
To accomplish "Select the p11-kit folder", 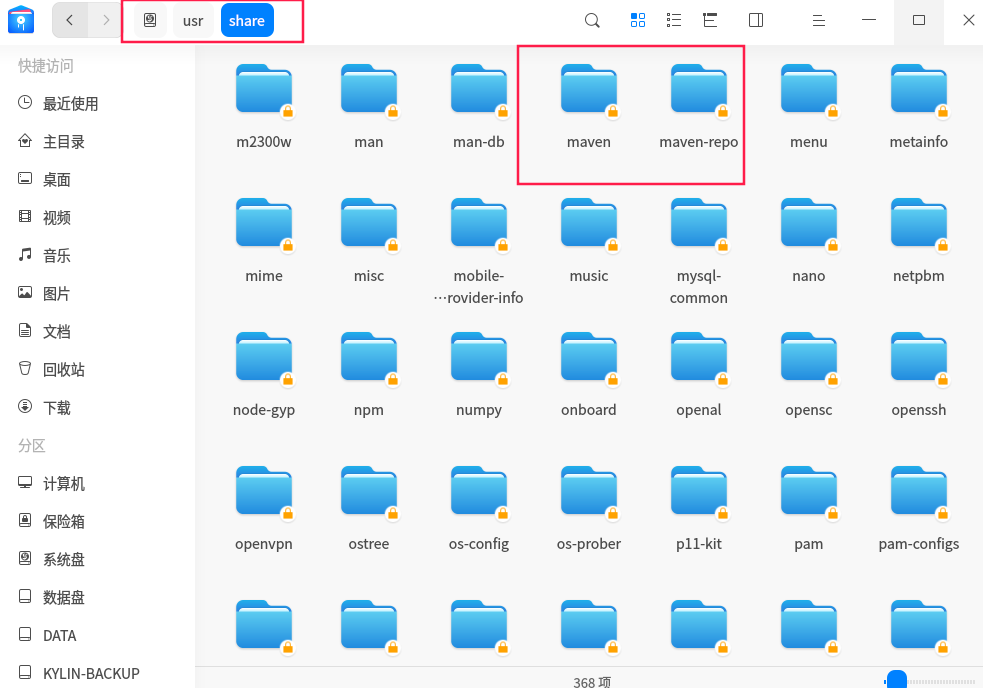I will (x=698, y=509).
